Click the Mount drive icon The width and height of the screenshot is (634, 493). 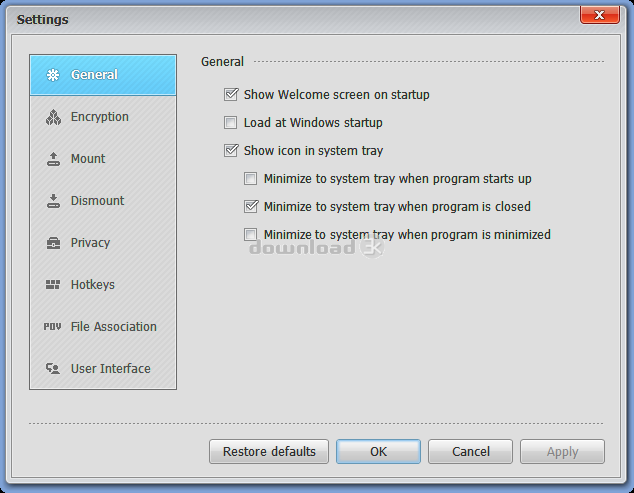pyautogui.click(x=53, y=159)
